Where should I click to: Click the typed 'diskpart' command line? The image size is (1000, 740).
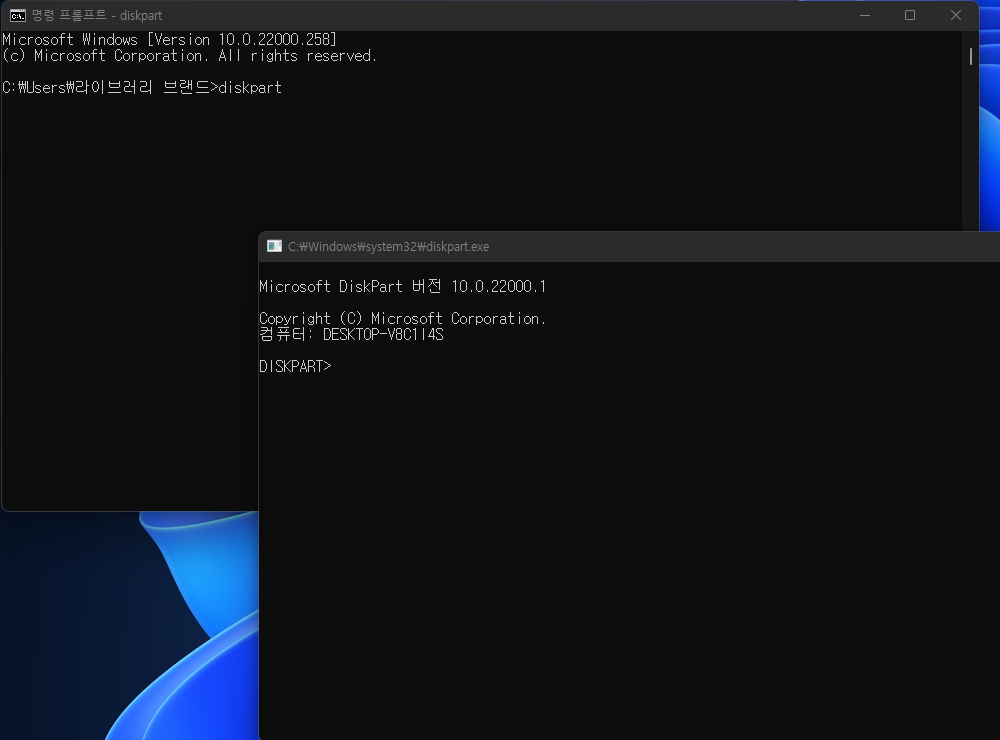(142, 87)
